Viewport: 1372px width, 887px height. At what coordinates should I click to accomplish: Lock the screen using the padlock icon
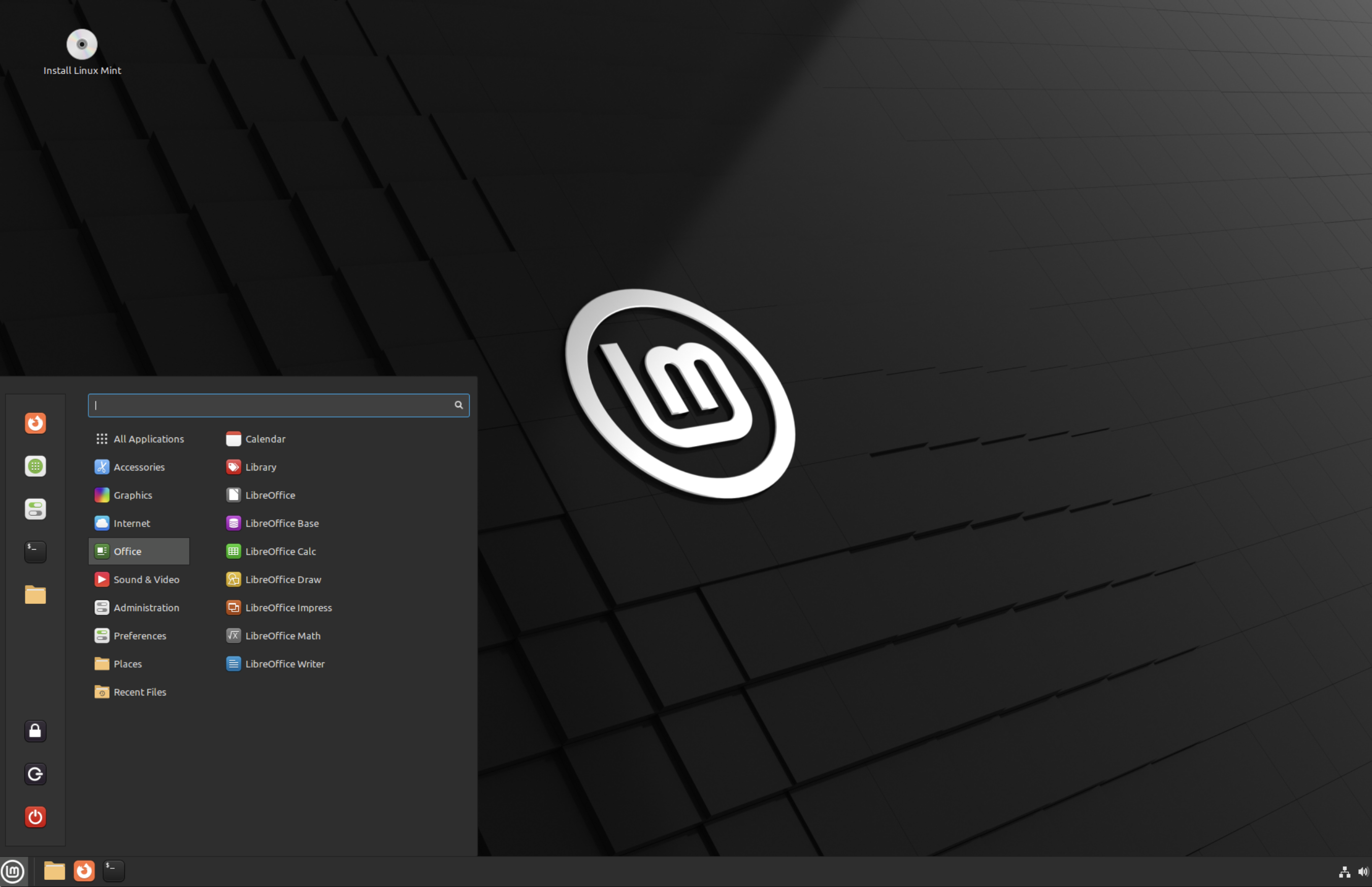coord(35,731)
